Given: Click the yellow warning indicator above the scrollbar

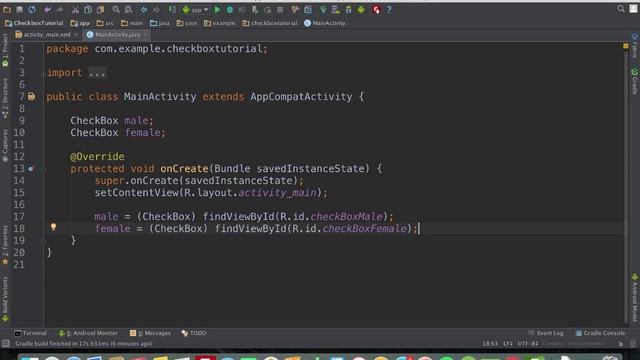Looking at the screenshot, I should pos(626,46).
